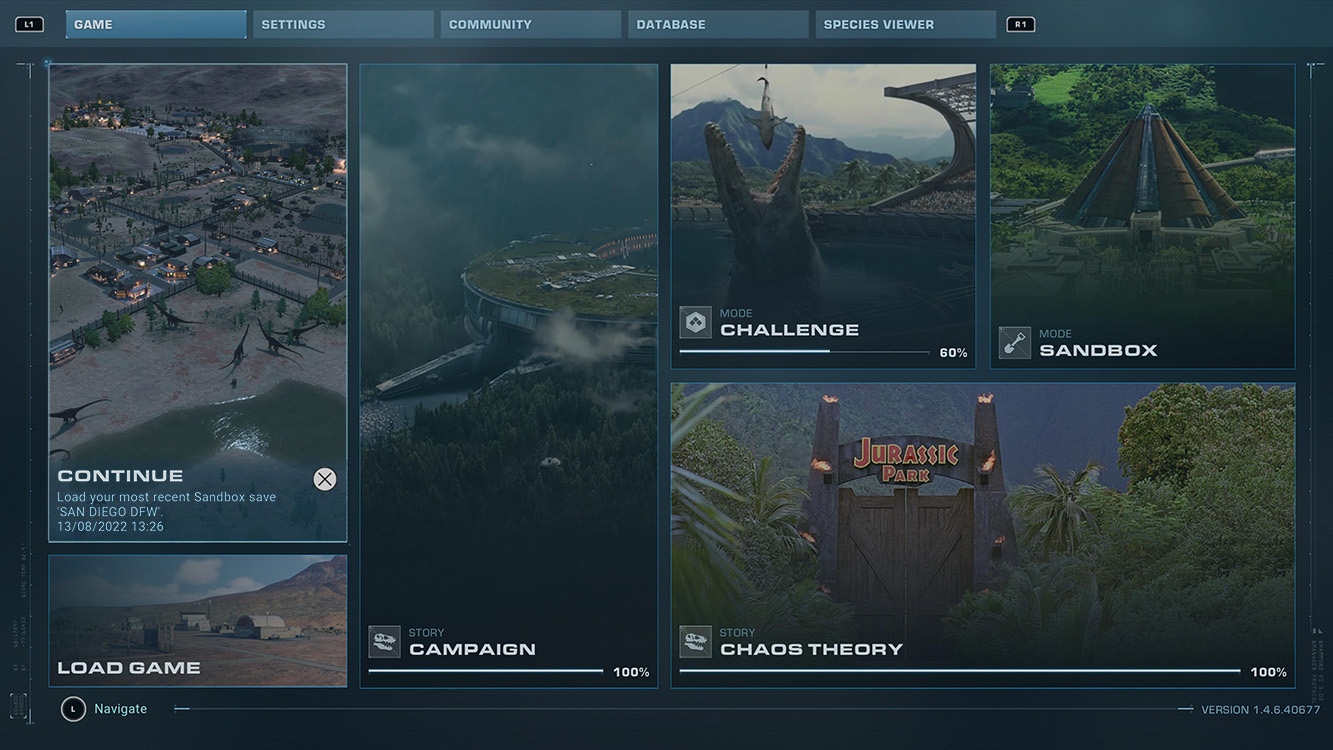Open the Game tab
This screenshot has width=1333, height=750.
[156, 25]
